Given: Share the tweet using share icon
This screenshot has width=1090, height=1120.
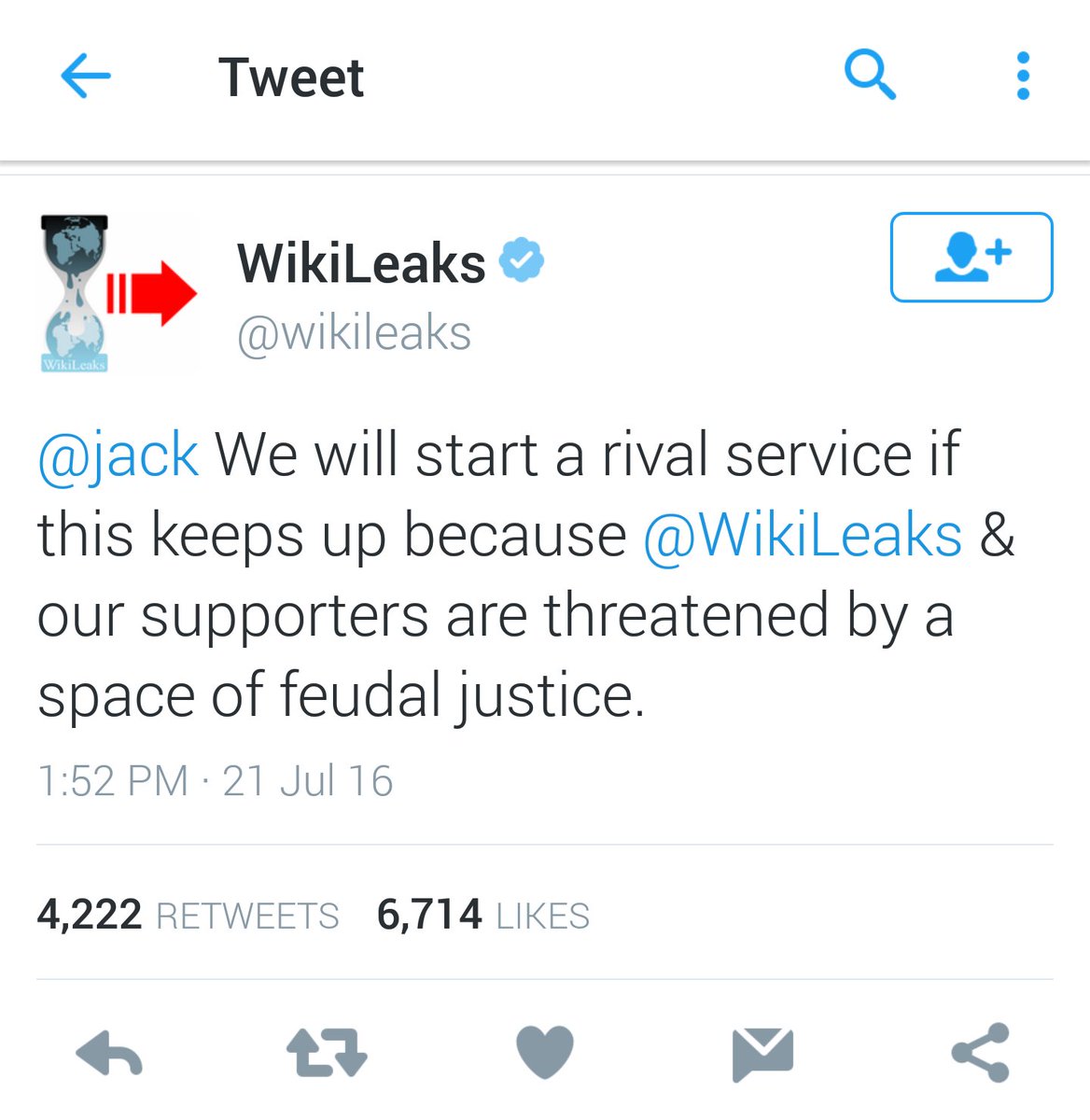Looking at the screenshot, I should [981, 1053].
